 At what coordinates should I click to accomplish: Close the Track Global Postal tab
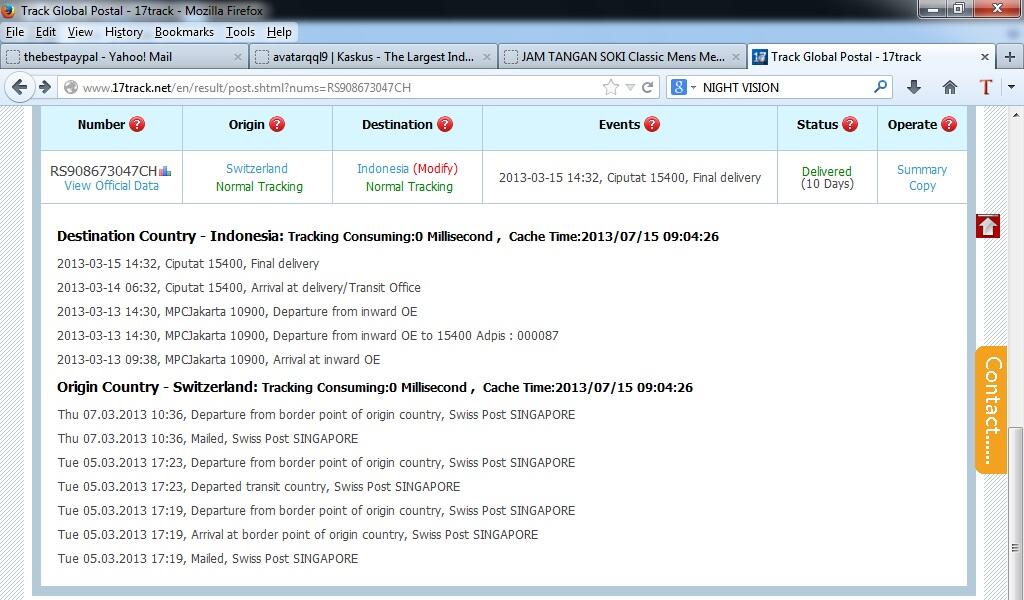click(x=984, y=57)
